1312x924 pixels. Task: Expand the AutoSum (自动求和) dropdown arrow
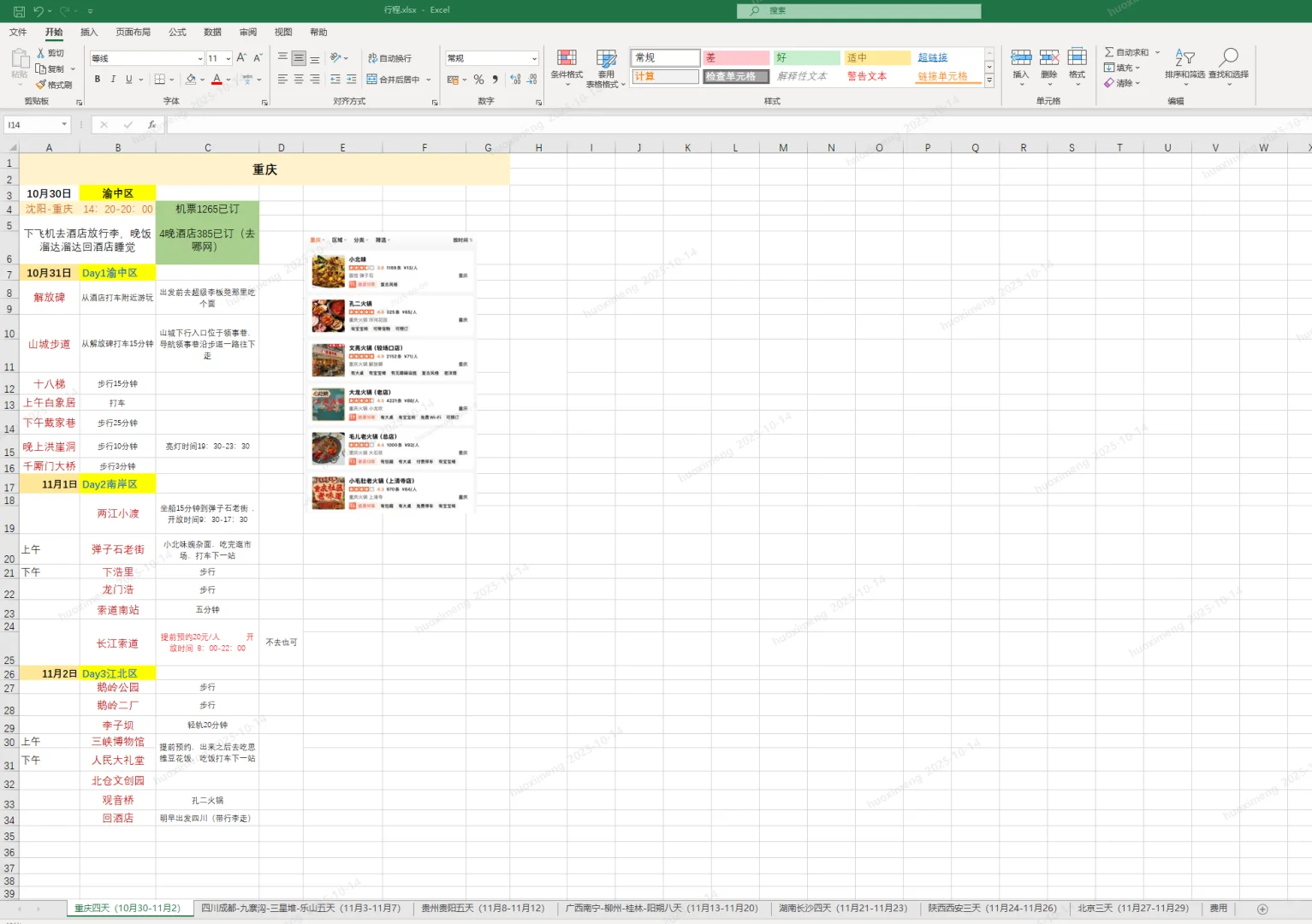coord(1157,52)
